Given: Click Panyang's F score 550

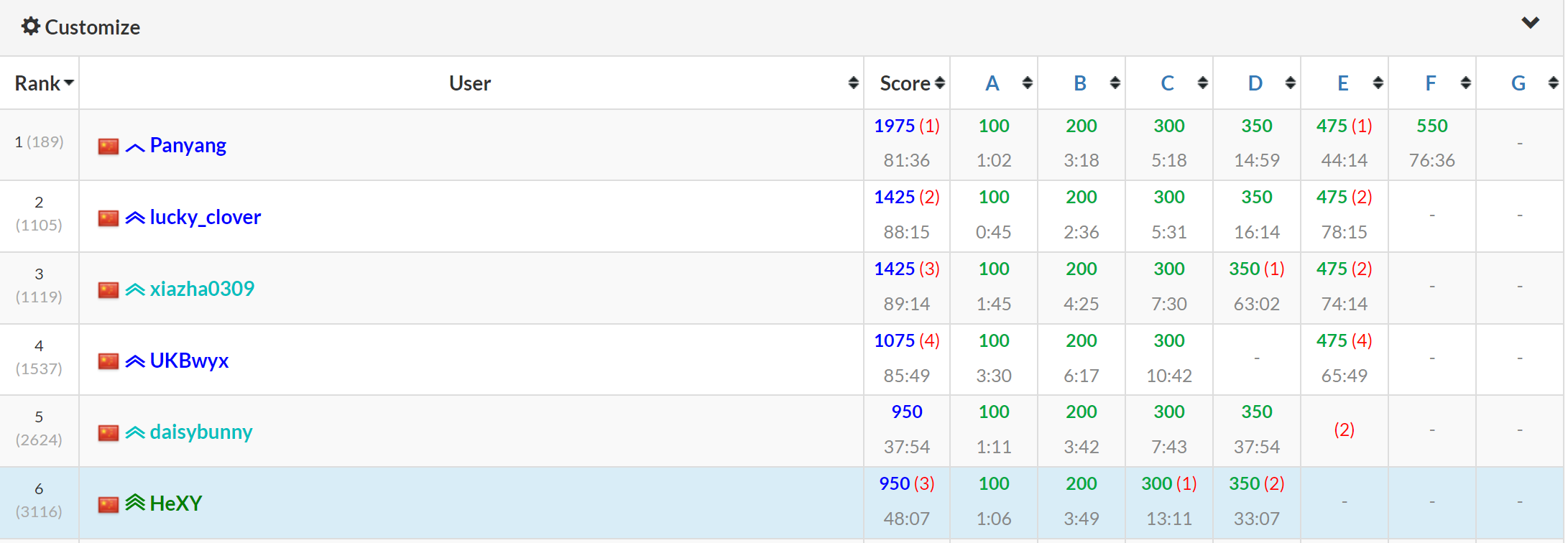Looking at the screenshot, I should (x=1432, y=126).
